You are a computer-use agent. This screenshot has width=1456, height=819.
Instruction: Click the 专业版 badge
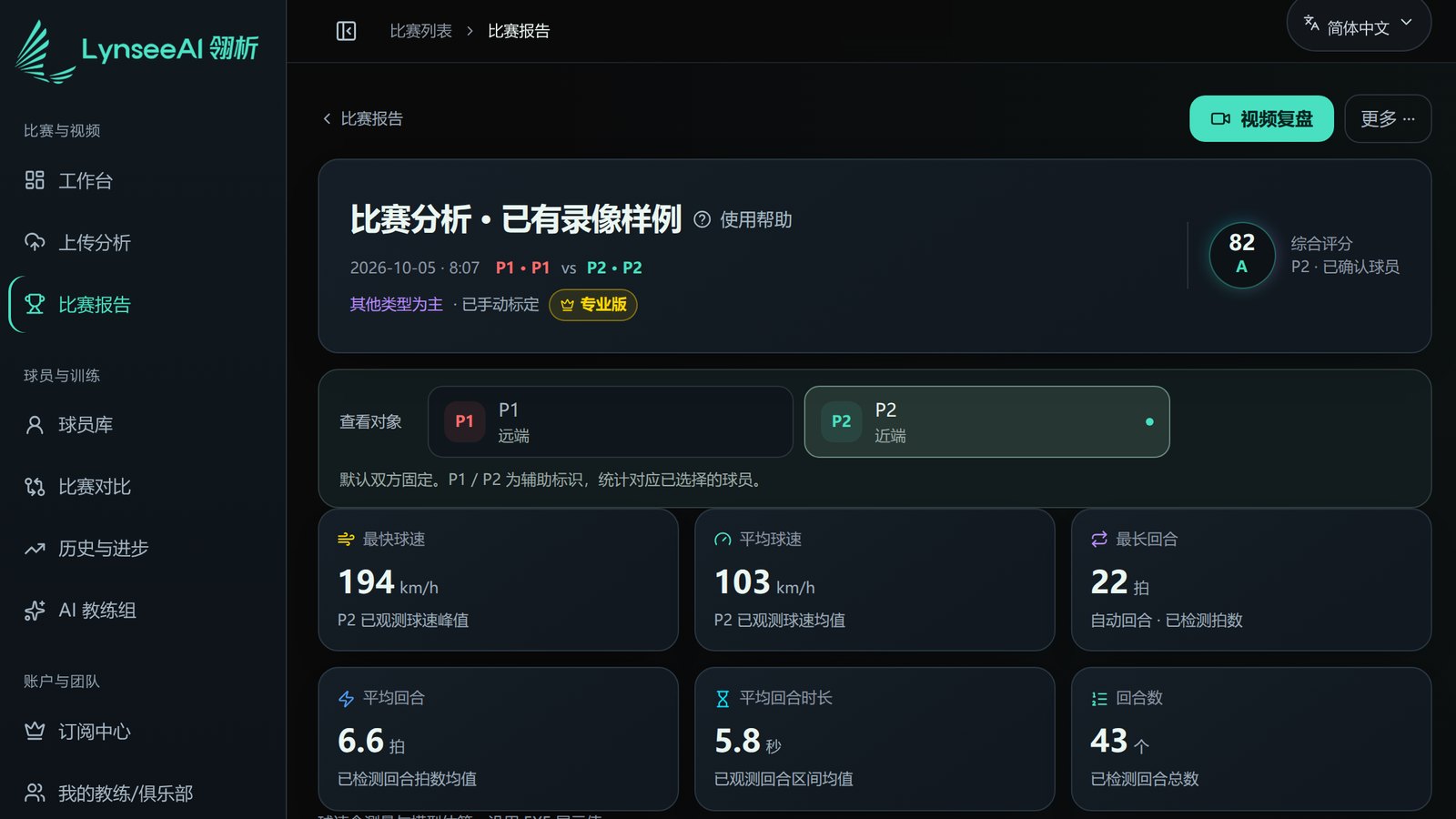tap(593, 305)
